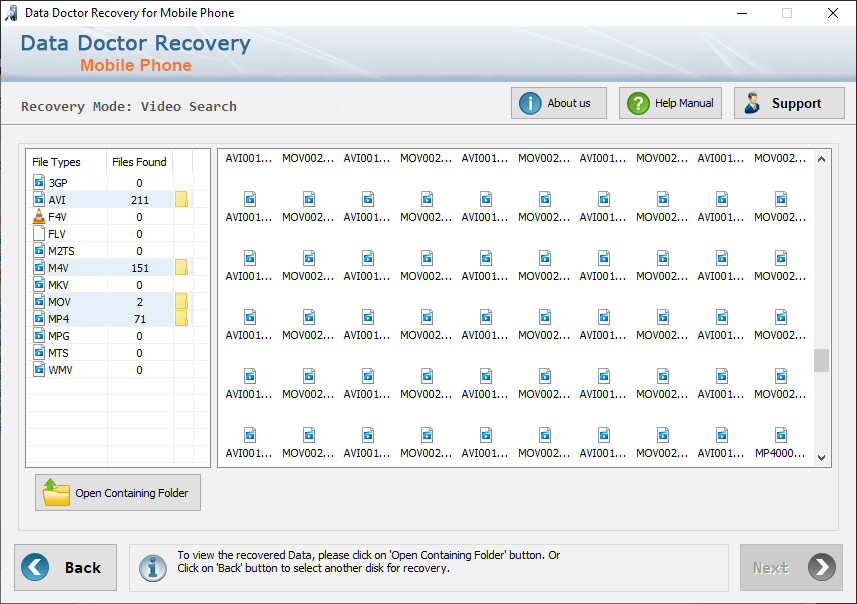Screen dimensions: 857x604
Task: Select the MP4000... file in the results
Action: [780, 443]
